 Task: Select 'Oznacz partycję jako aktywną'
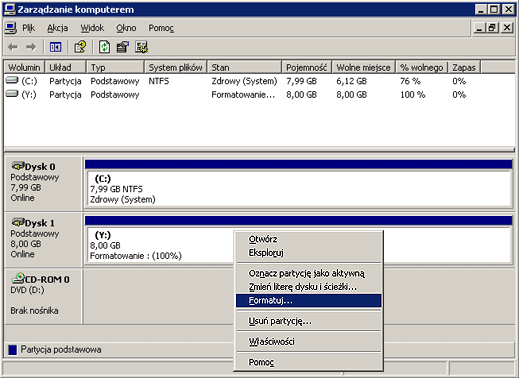pos(309,273)
